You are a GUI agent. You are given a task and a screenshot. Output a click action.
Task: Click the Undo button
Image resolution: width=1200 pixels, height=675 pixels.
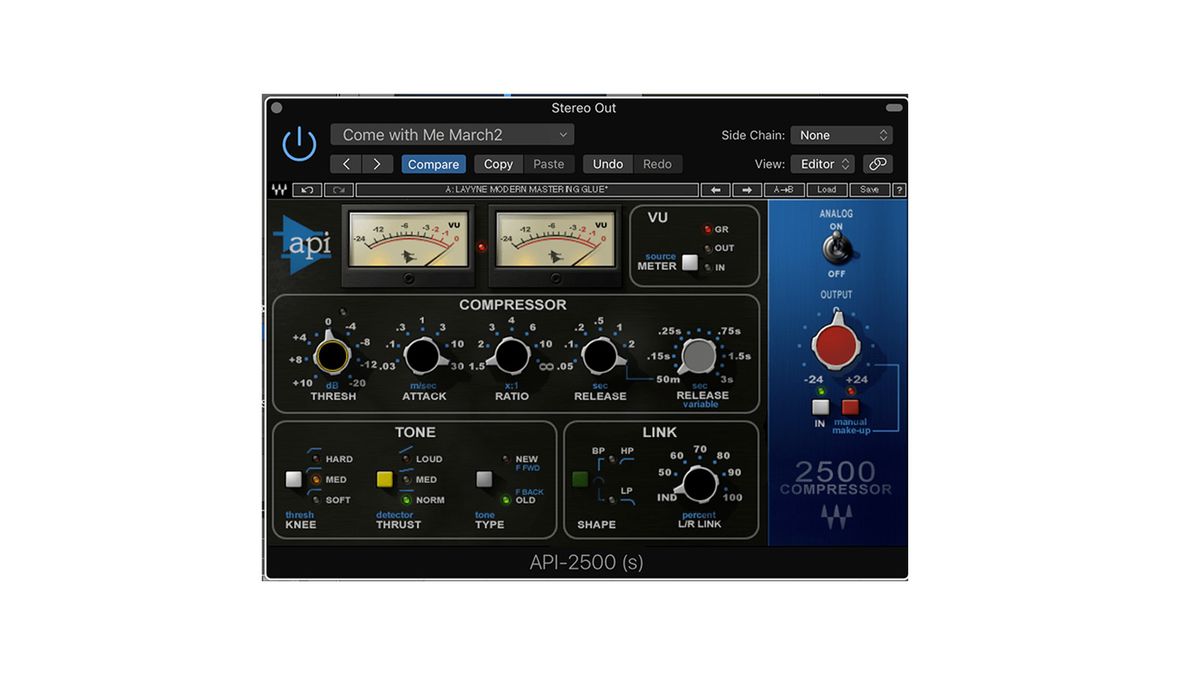coord(608,164)
